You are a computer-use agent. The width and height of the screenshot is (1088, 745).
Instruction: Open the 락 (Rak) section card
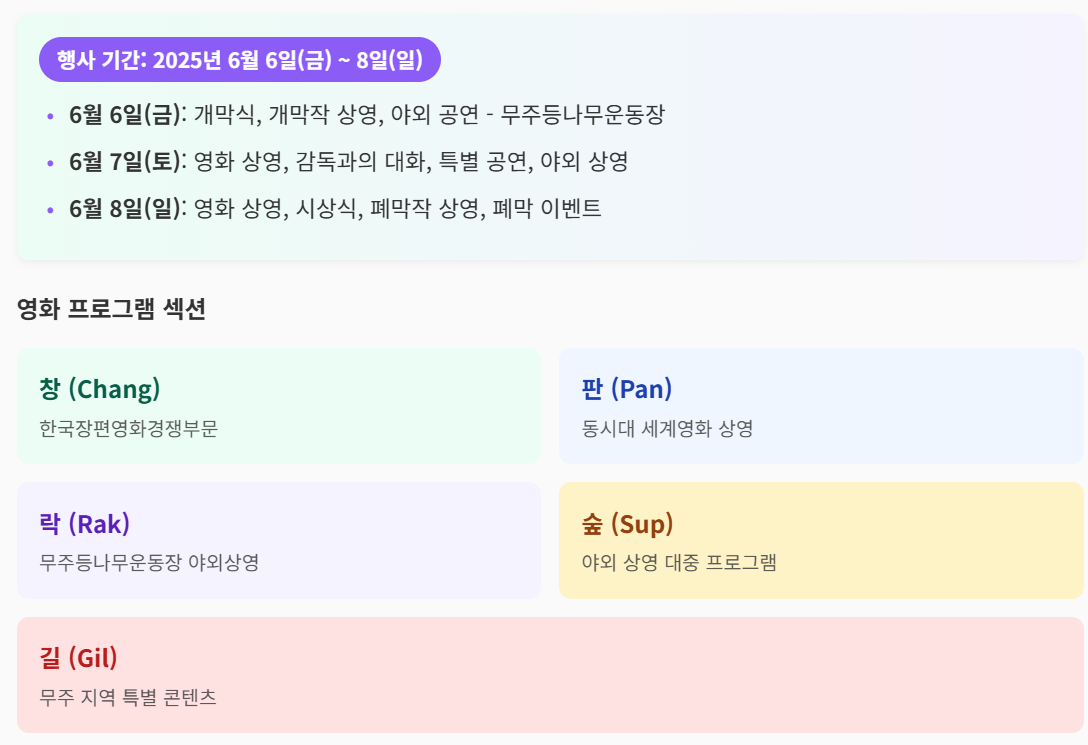(x=279, y=540)
